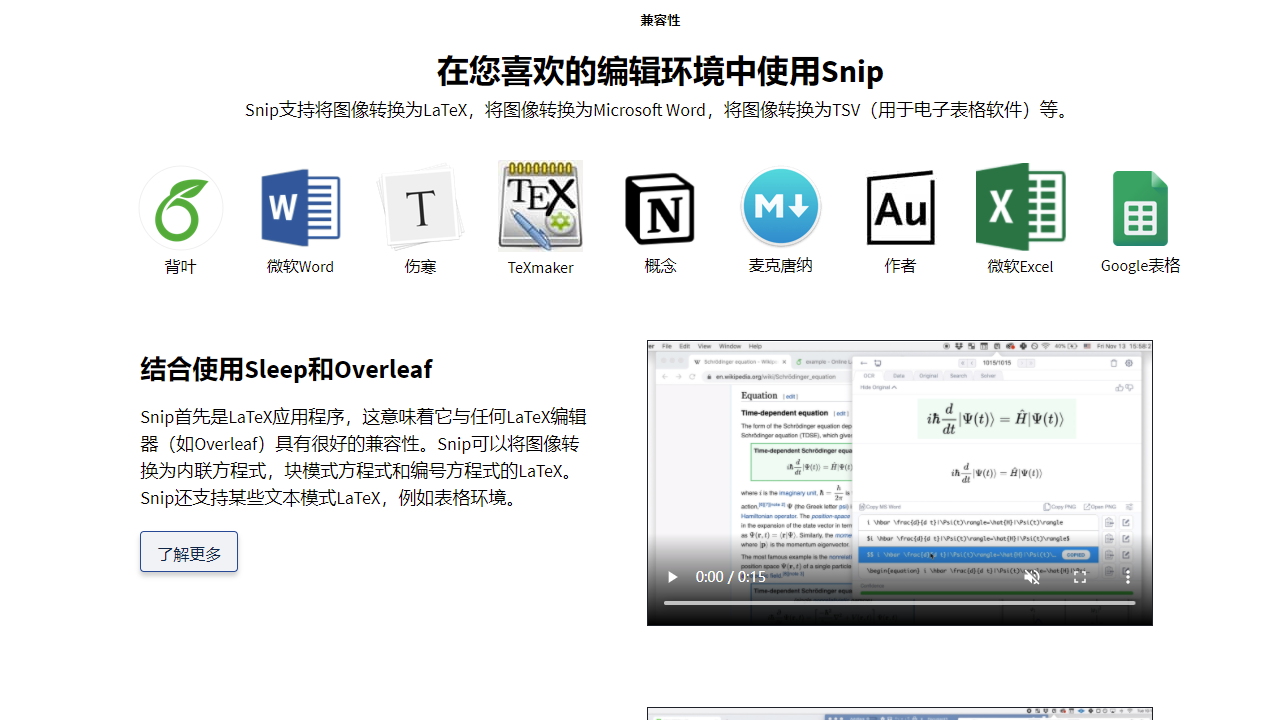Image resolution: width=1280 pixels, height=720 pixels.
Task: Select the Mathpix Snip leaf icon labeled 背叶
Action: 181,207
